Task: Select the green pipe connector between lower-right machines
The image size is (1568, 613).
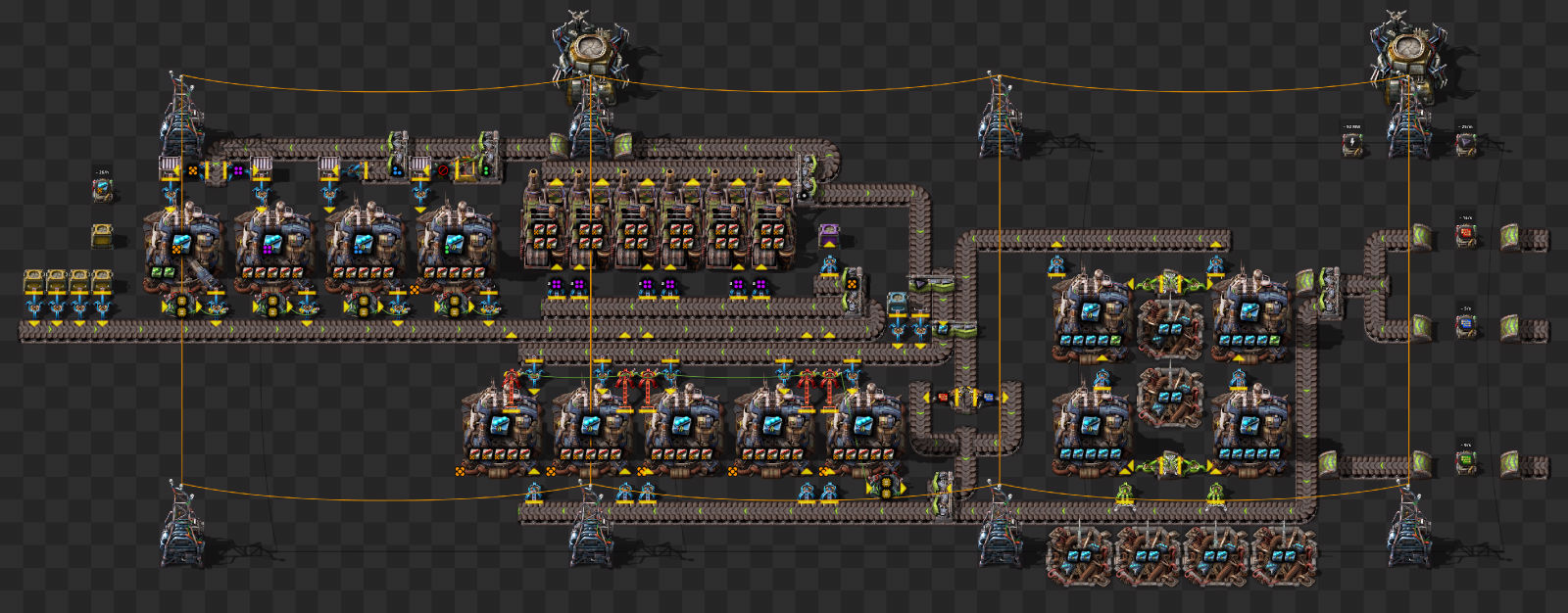Action: point(1170,464)
